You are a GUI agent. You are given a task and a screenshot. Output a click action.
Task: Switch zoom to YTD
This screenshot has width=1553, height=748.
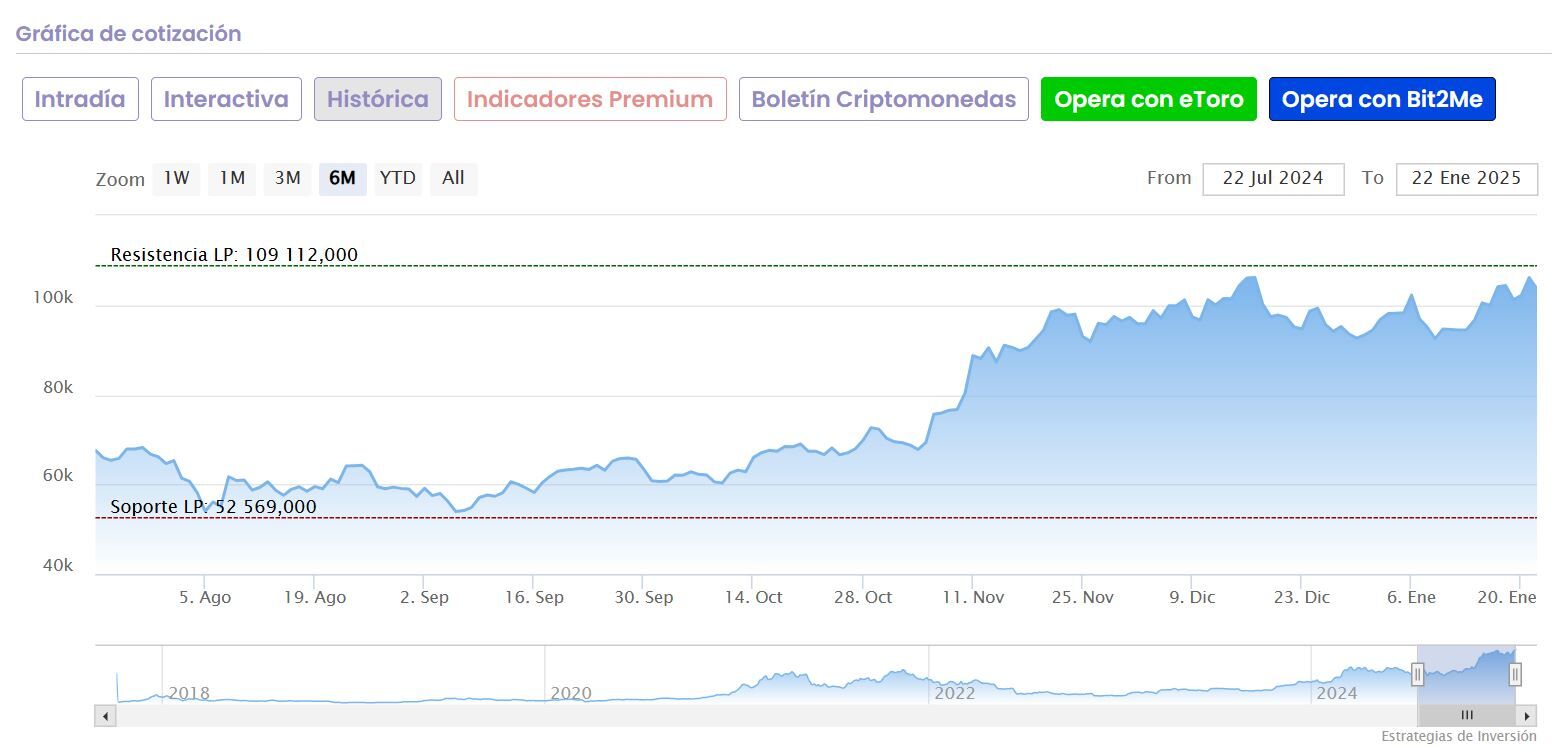[x=398, y=178]
